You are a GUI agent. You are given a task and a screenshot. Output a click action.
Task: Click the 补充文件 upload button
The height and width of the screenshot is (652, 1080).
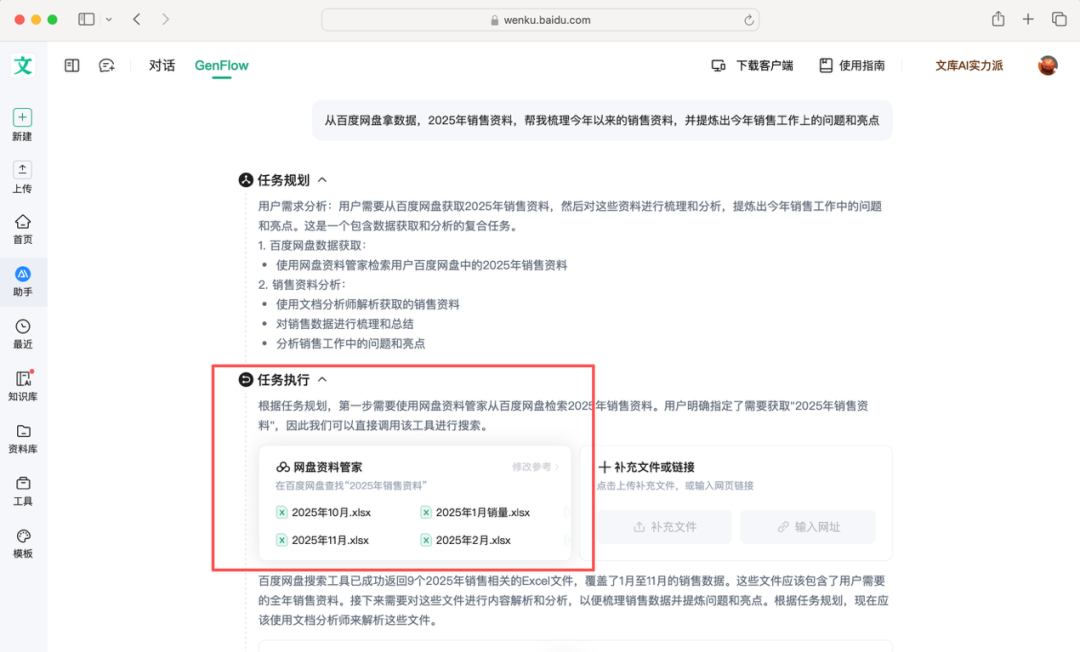pyautogui.click(x=664, y=527)
